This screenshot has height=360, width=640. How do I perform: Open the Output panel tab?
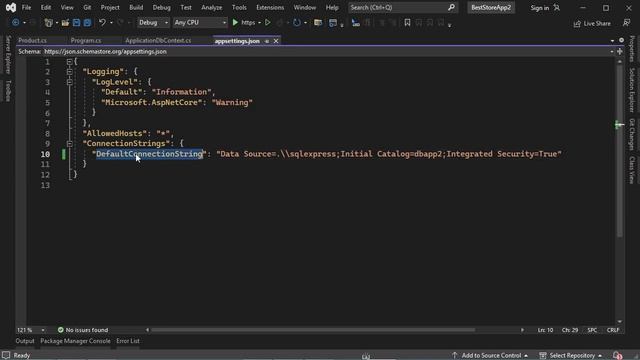(25, 341)
